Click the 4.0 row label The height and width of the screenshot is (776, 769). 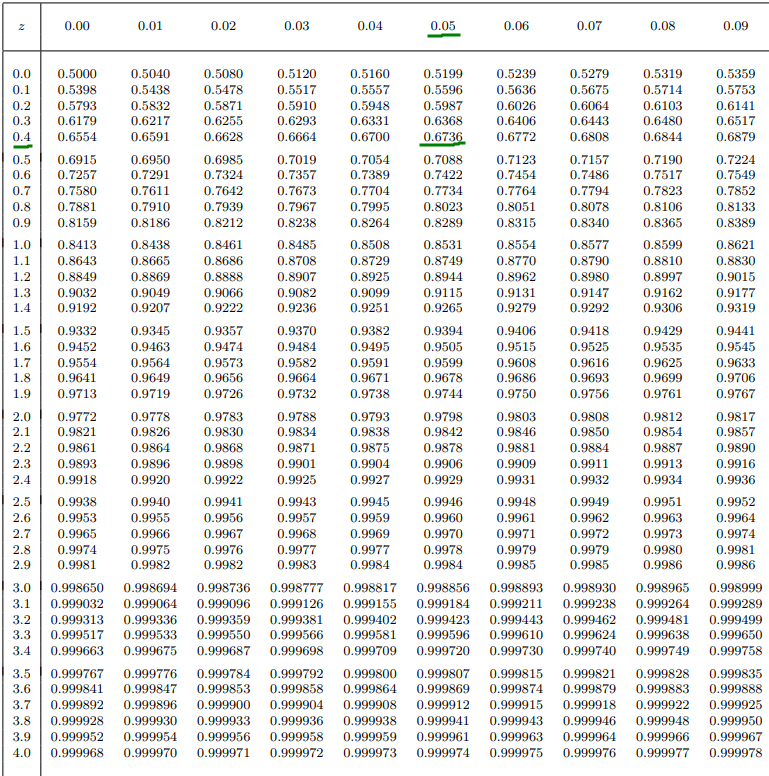pos(22,752)
